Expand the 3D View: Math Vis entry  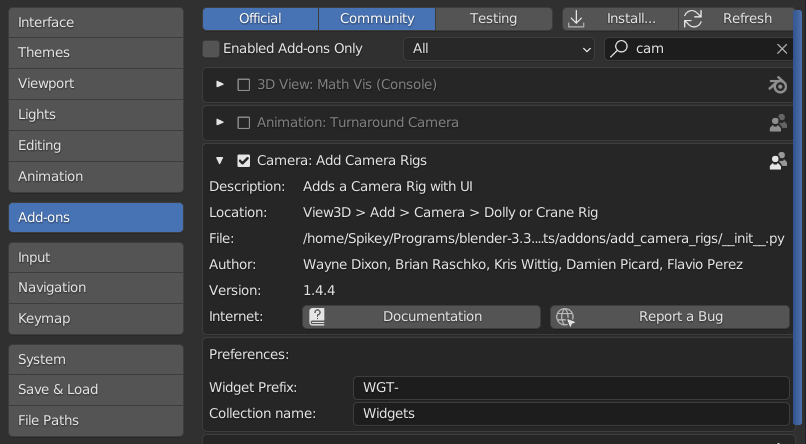click(219, 84)
